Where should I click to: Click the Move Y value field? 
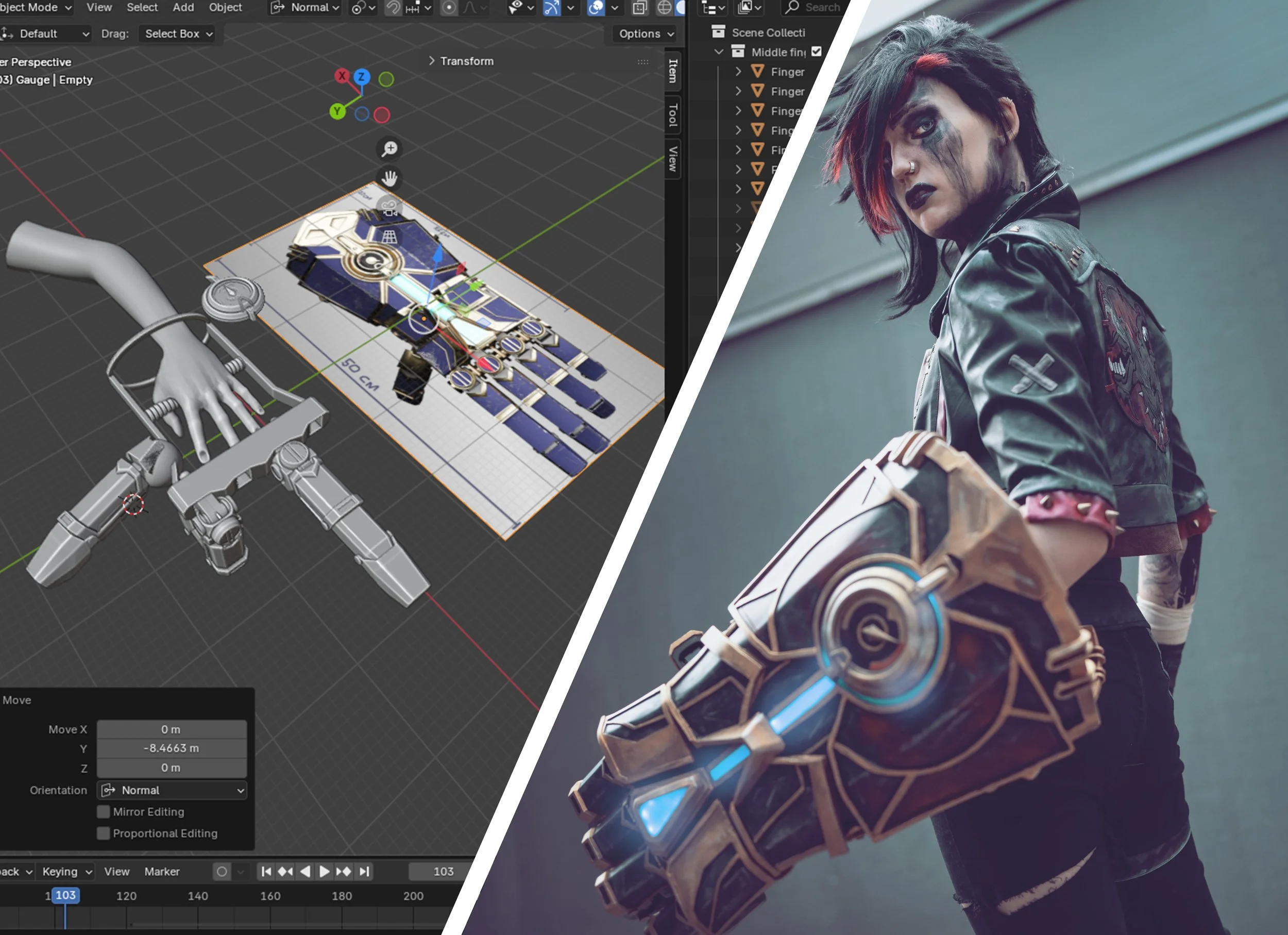tap(172, 749)
